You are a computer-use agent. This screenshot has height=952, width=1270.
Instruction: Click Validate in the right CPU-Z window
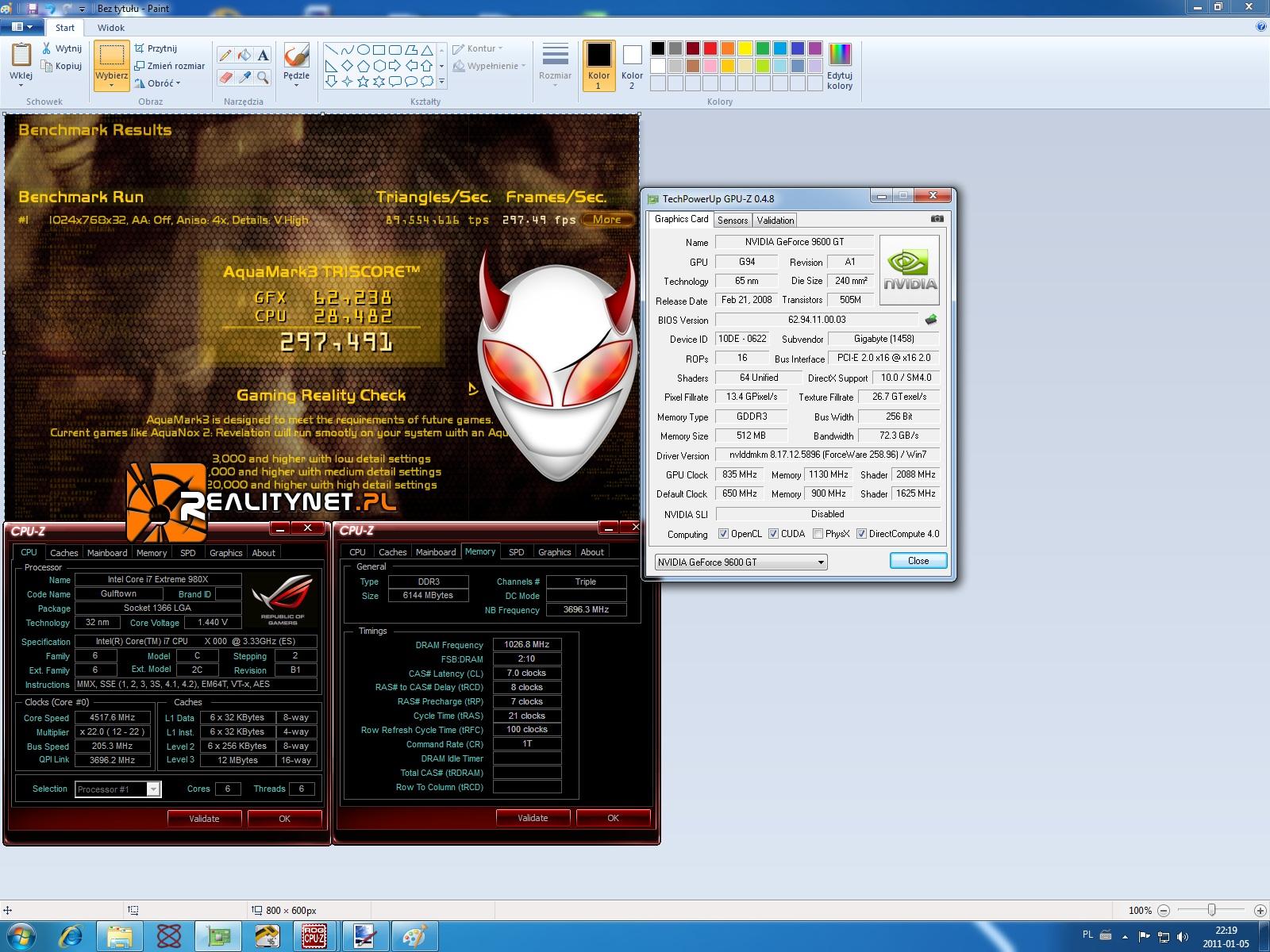[x=533, y=818]
